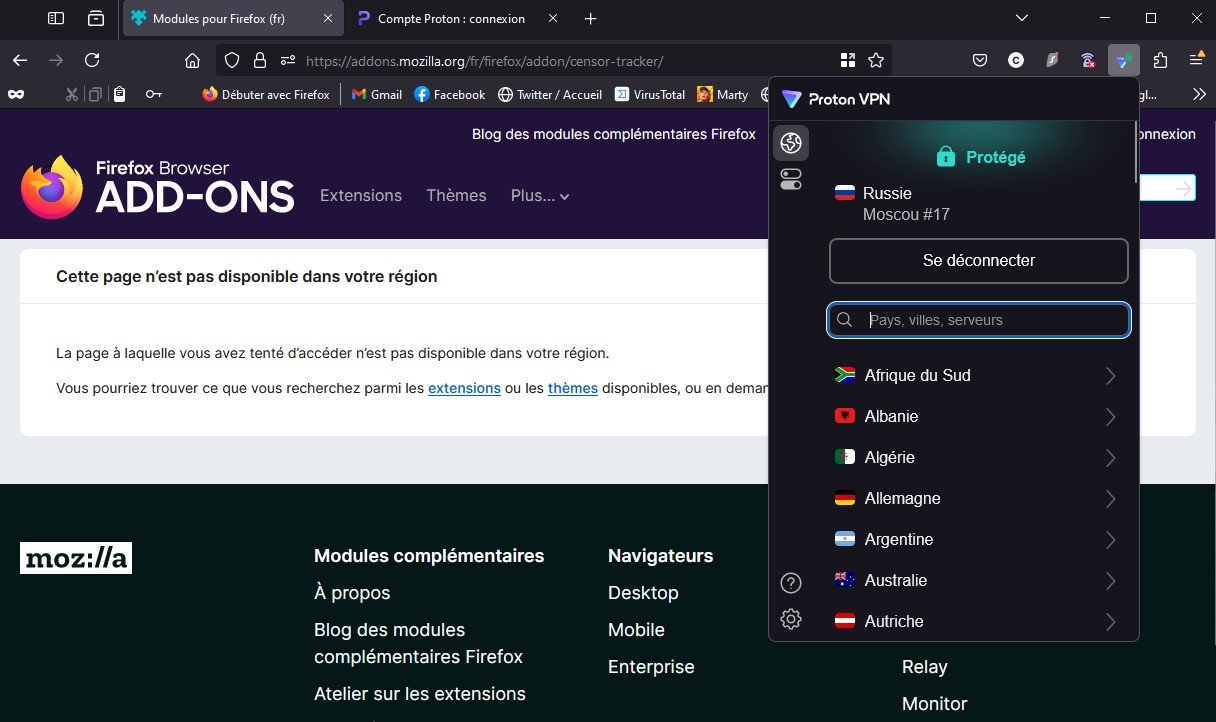The image size is (1216, 722).
Task: Open tracking protection shield icon
Action: click(x=232, y=60)
